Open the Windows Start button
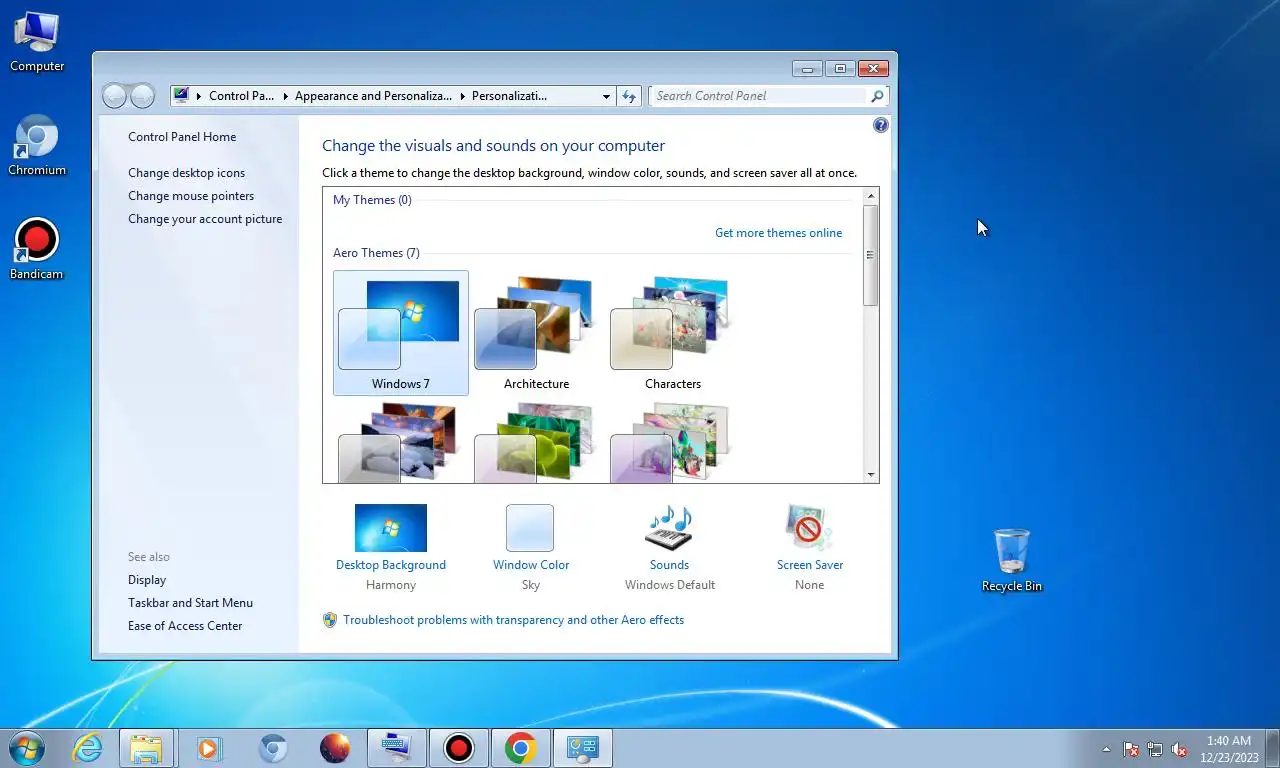This screenshot has height=768, width=1280. (x=26, y=748)
